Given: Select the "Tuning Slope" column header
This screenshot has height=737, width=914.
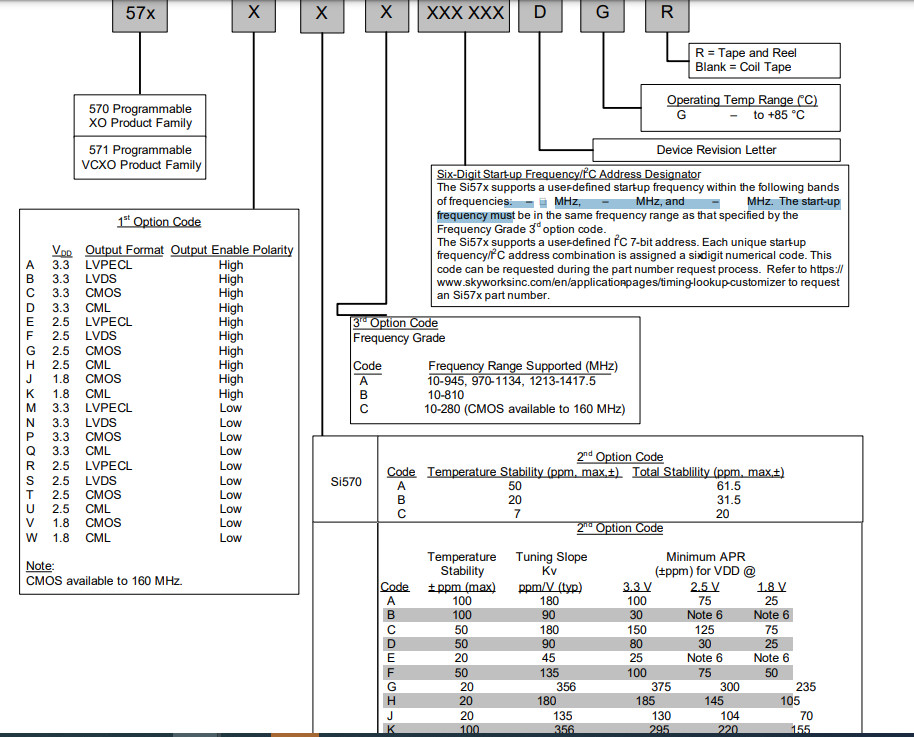Looking at the screenshot, I should (551, 557).
